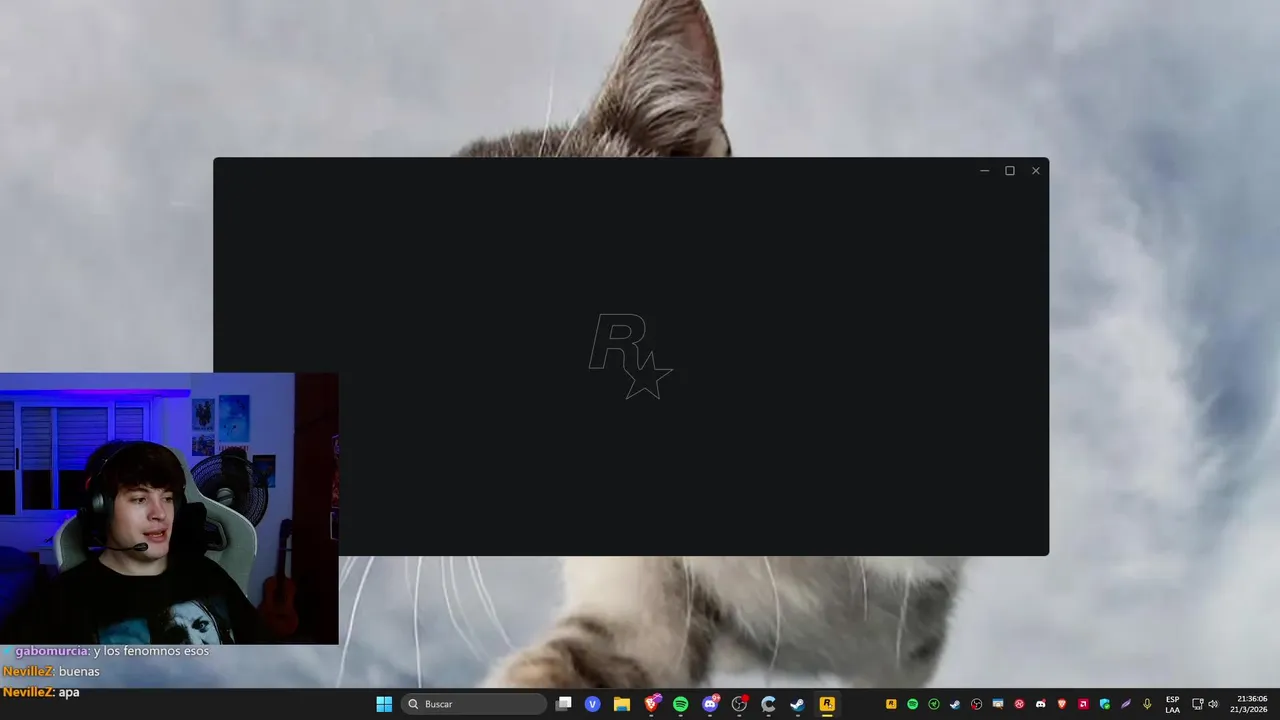The height and width of the screenshot is (720, 1280).
Task: Open OBS Studio from the taskbar
Action: click(739, 704)
